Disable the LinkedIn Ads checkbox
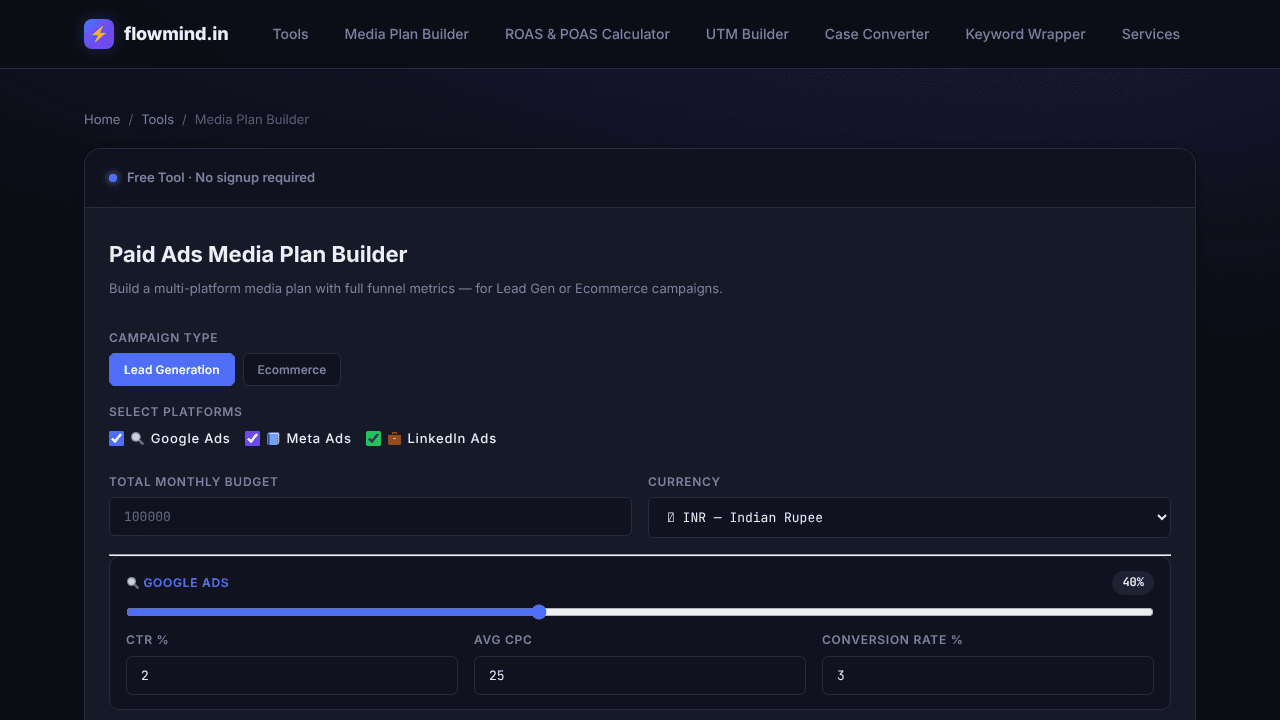The image size is (1280, 720). point(373,438)
